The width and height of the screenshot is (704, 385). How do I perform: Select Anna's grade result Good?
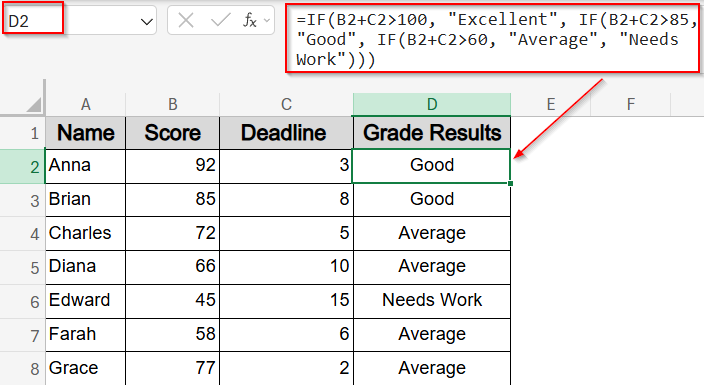431,166
